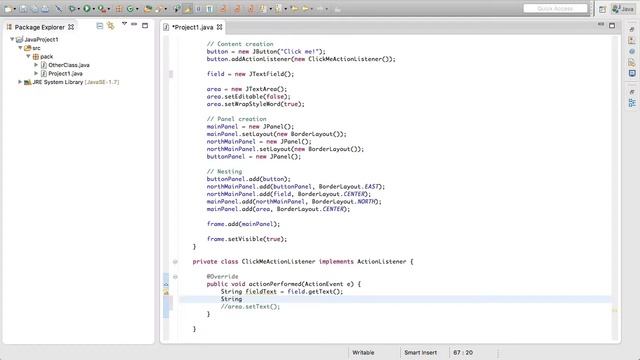
Task: Click the Print toolbar icon
Action: (x=45, y=9)
